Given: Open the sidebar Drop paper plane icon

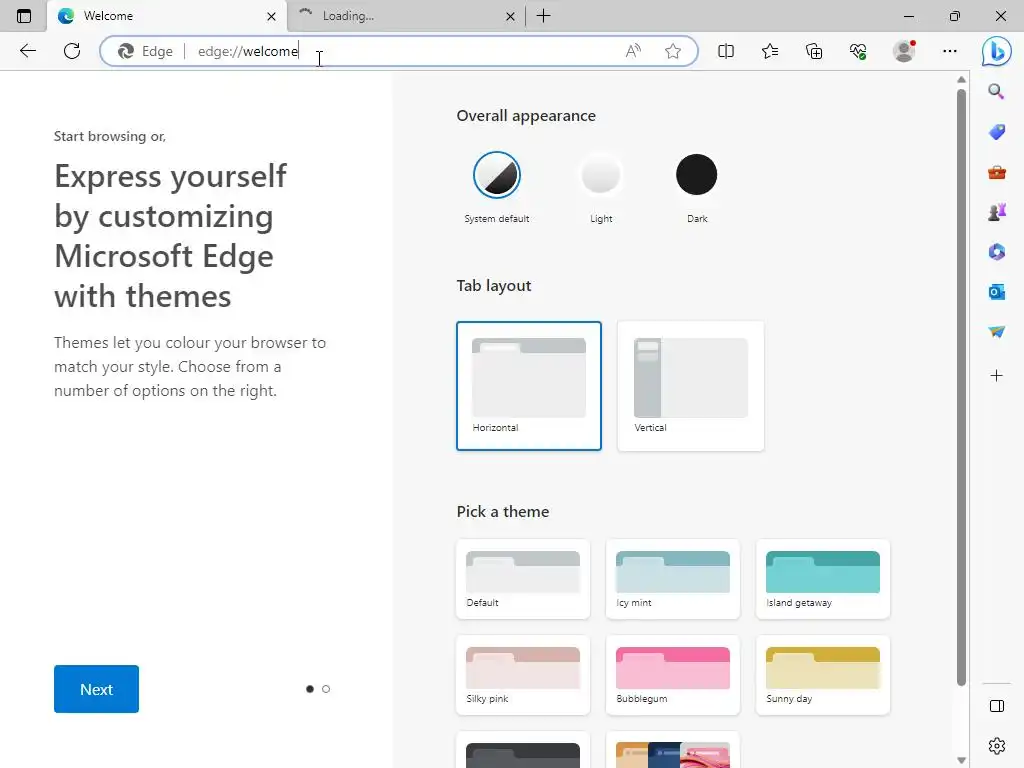Looking at the screenshot, I should click(x=997, y=332).
